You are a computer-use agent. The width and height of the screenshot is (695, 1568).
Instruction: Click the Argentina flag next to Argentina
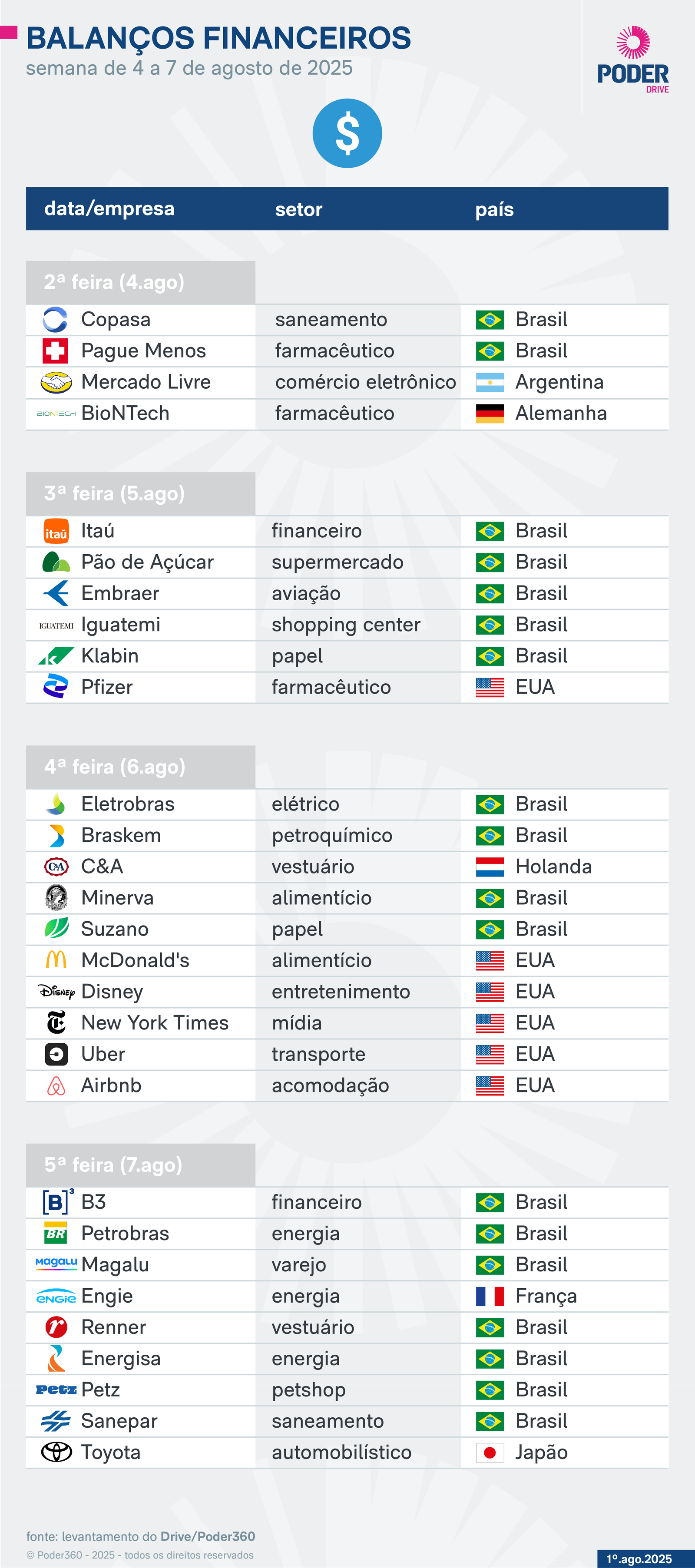(490, 382)
